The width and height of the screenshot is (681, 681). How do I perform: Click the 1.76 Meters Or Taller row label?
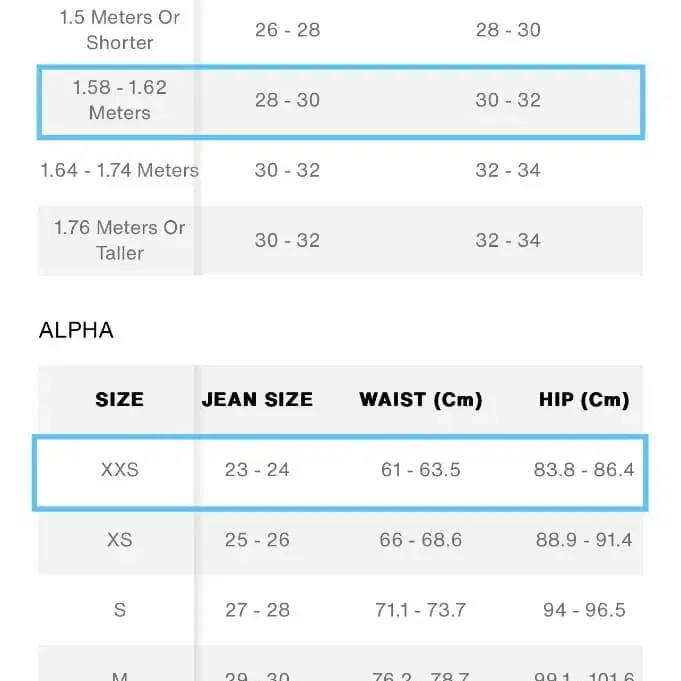119,240
